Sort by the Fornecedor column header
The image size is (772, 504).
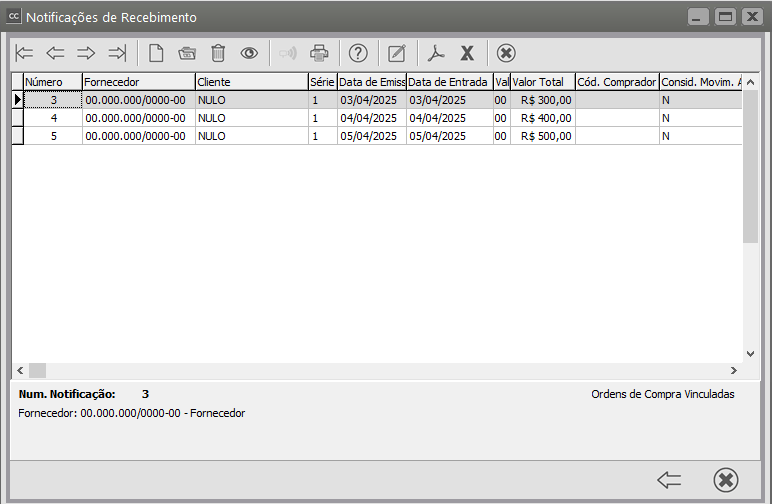(138, 81)
